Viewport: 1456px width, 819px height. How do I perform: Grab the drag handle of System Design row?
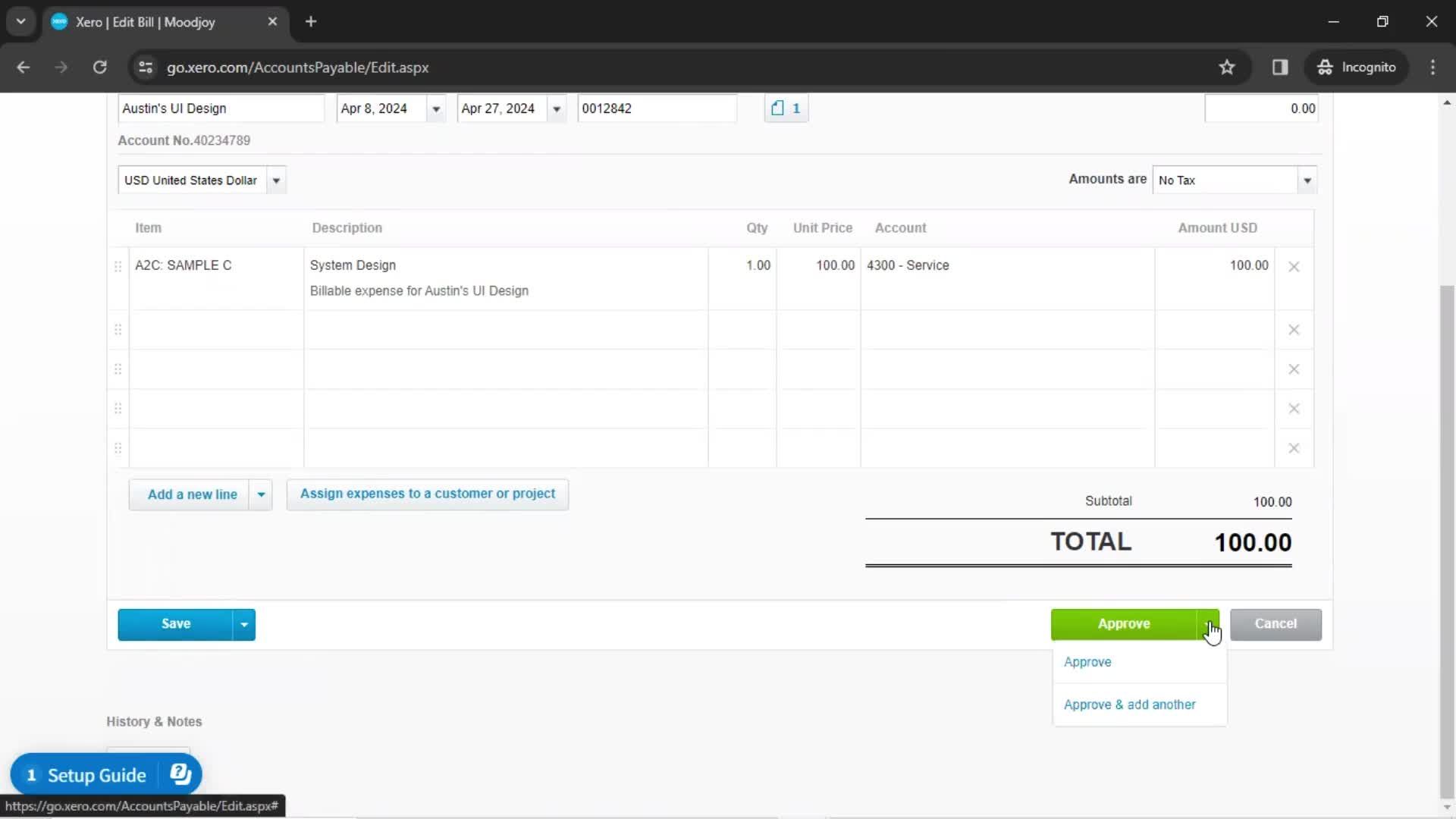(118, 266)
